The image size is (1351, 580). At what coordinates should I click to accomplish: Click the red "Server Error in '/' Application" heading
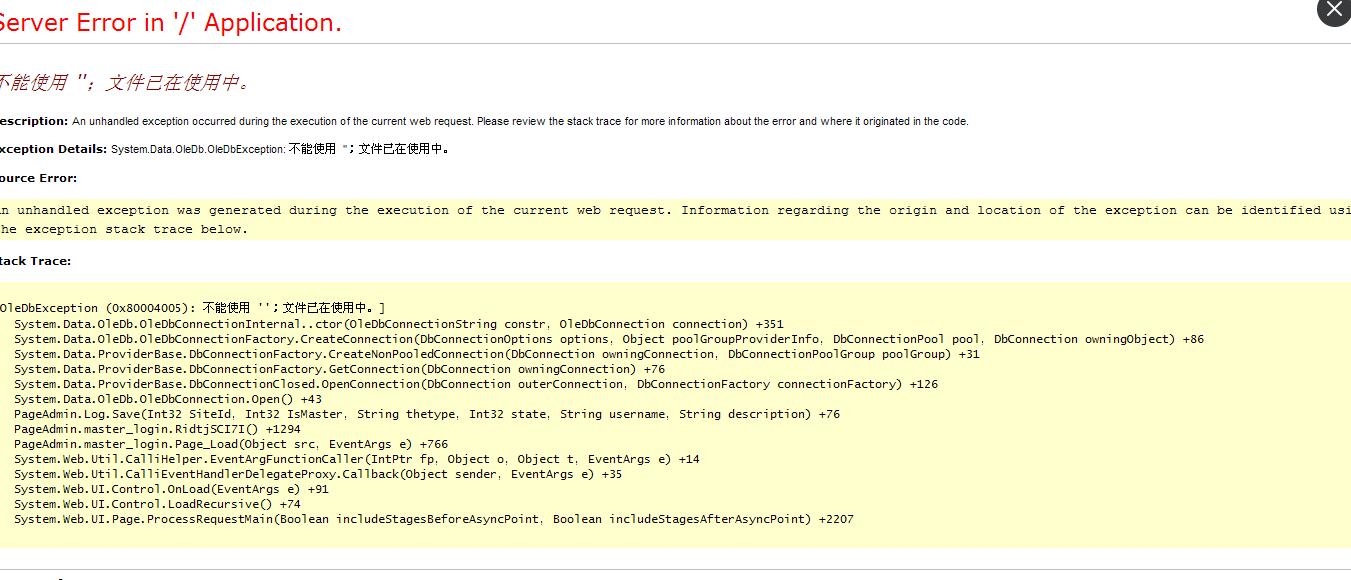pos(170,23)
